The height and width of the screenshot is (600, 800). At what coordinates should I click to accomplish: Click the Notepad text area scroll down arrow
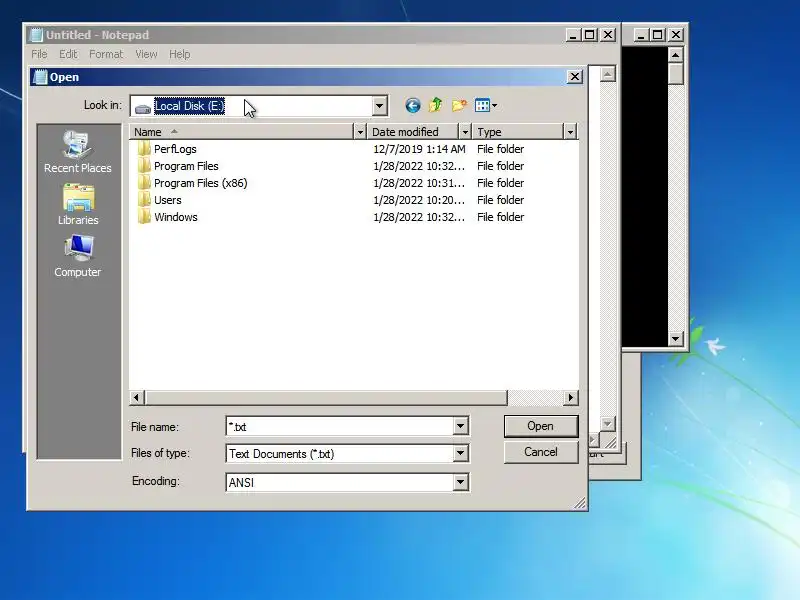607,423
